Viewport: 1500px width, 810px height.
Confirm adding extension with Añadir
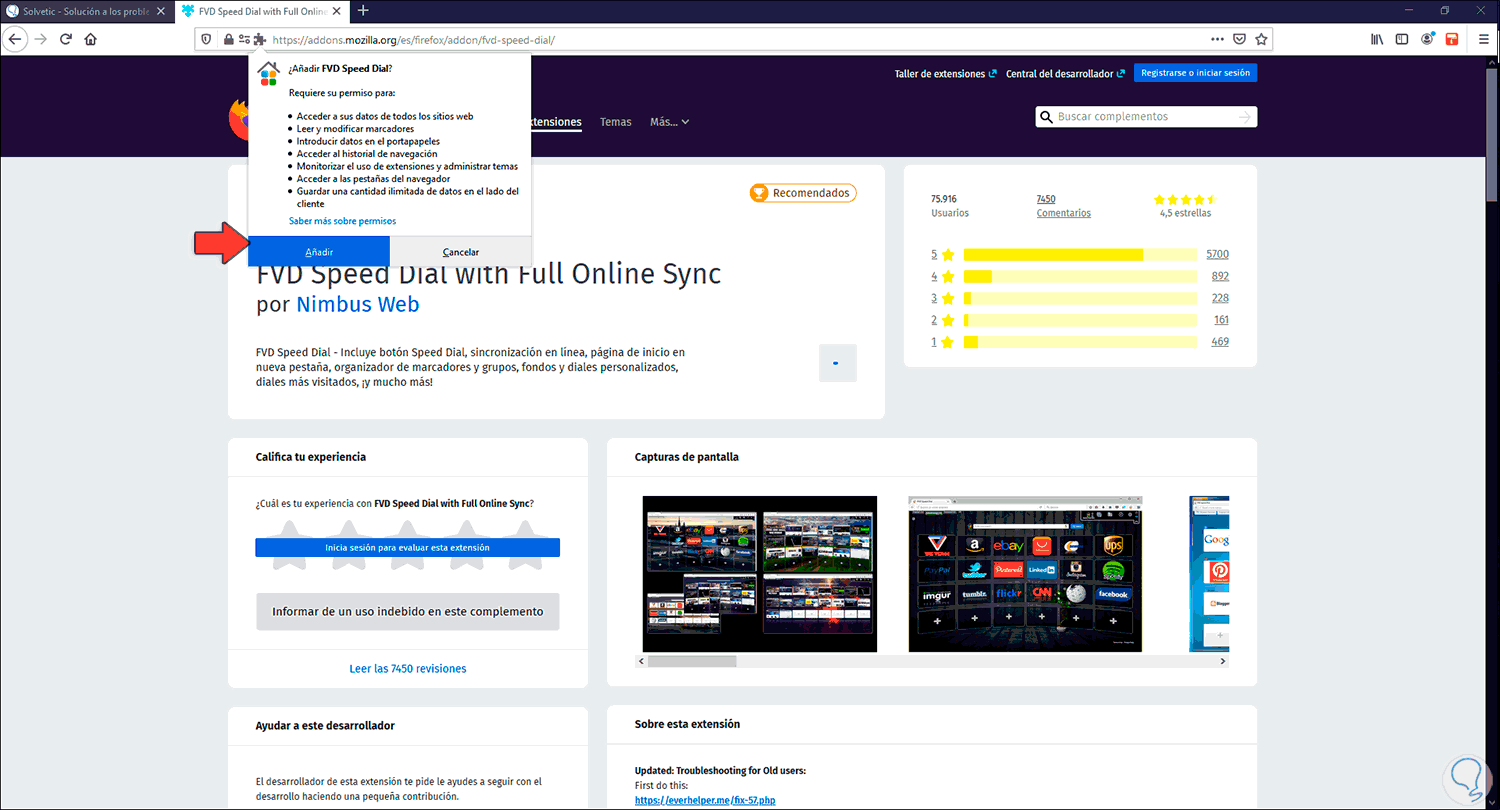319,252
